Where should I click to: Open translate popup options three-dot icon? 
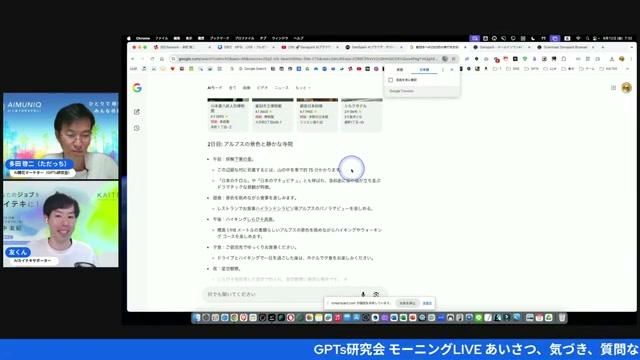coord(443,70)
